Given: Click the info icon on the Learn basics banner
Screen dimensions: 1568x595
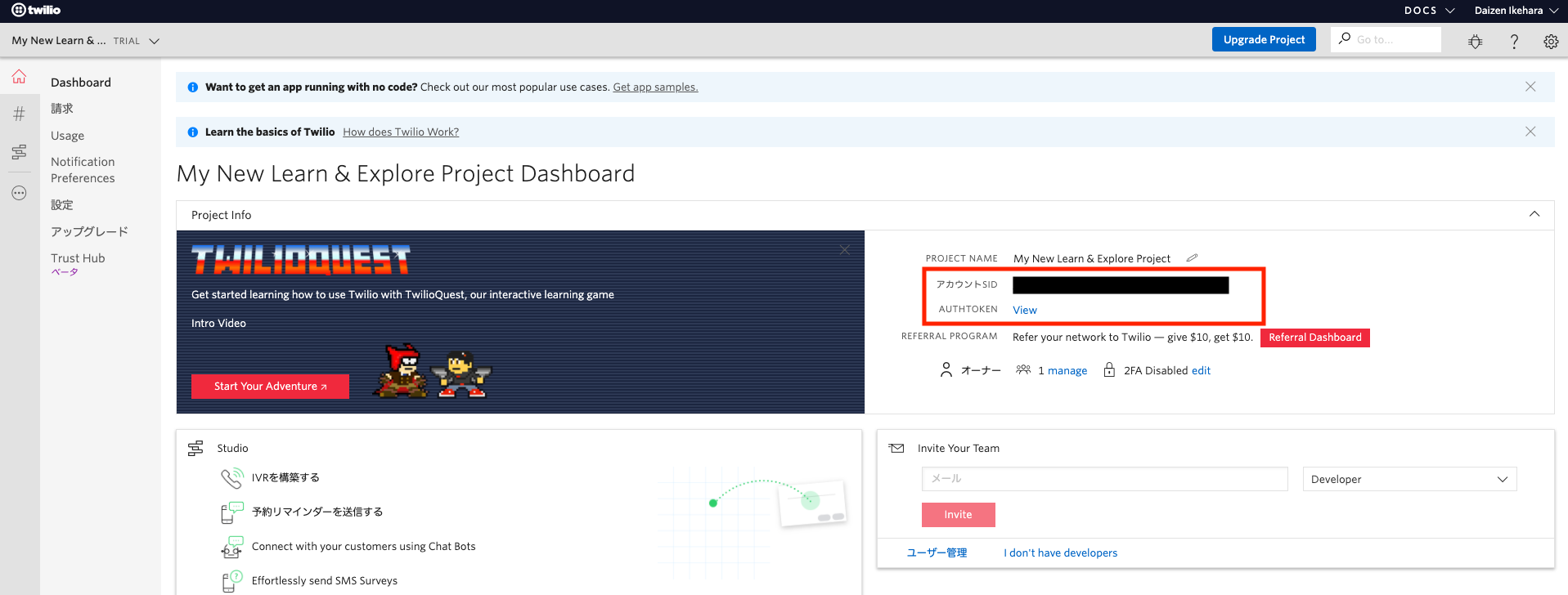Looking at the screenshot, I should (x=192, y=132).
